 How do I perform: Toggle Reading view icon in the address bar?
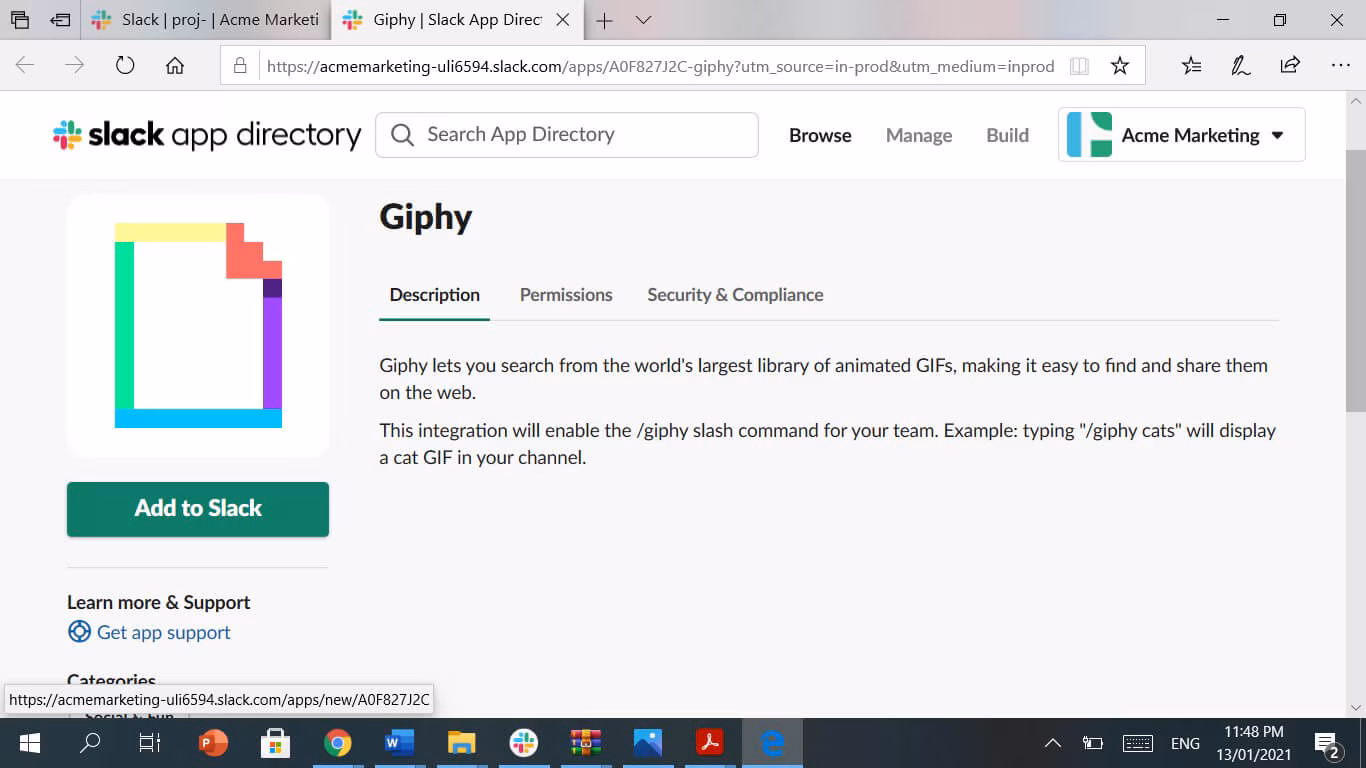click(1079, 66)
